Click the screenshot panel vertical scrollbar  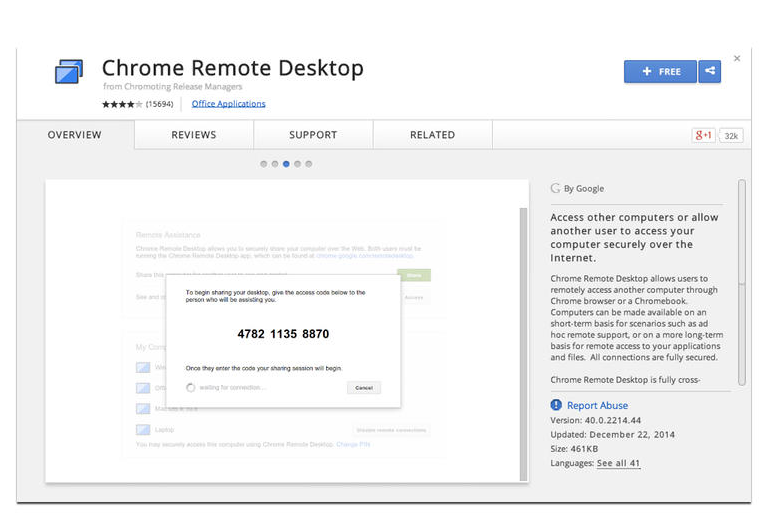point(523,343)
